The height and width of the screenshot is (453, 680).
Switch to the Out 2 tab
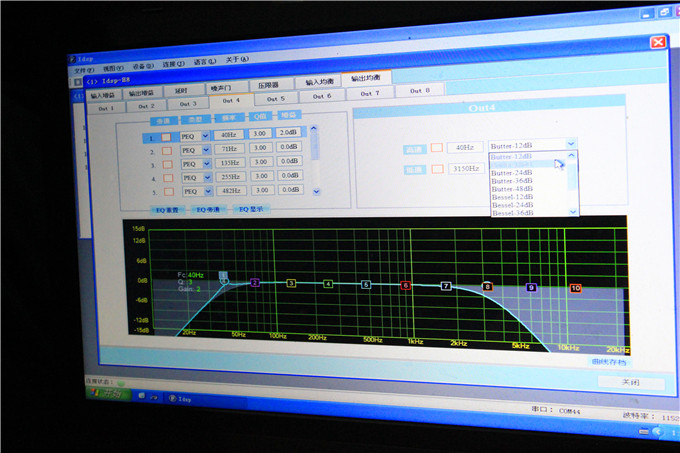click(147, 106)
